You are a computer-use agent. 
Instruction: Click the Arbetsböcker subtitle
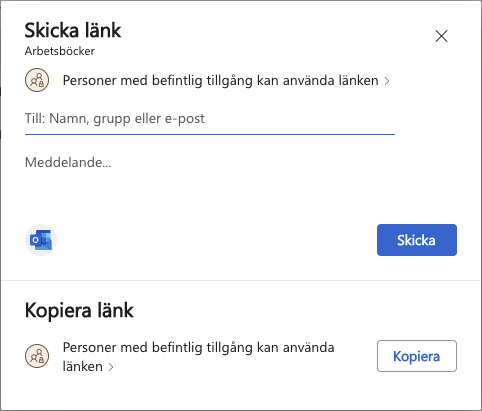point(60,51)
